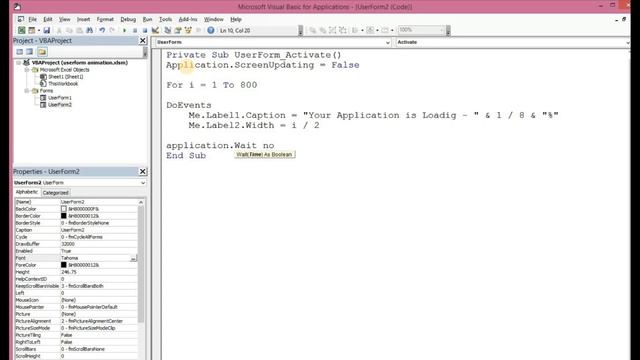Viewport: 640px width, 360px height.
Task: Open the Edit menu
Action: (48, 19)
